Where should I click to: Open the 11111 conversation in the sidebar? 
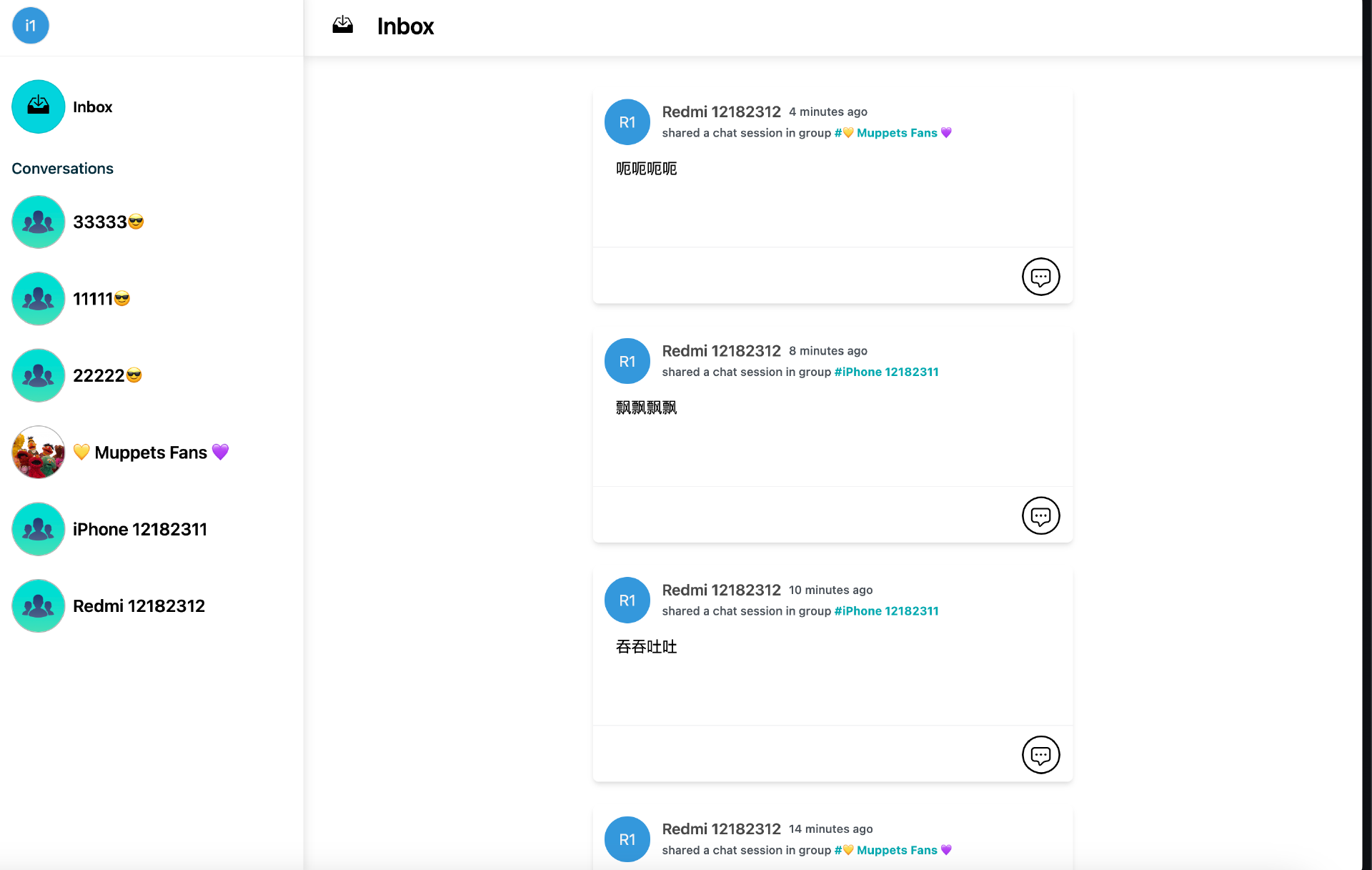pos(101,298)
